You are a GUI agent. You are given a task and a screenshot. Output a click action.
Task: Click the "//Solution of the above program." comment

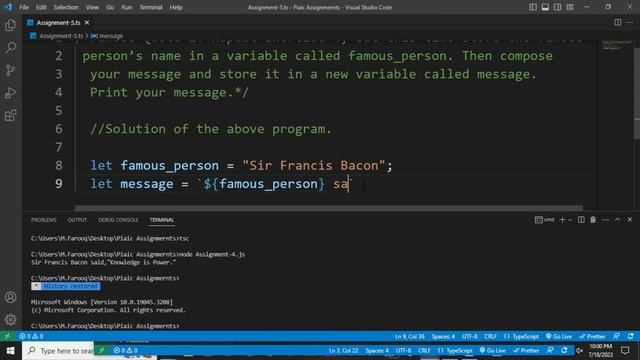point(211,129)
